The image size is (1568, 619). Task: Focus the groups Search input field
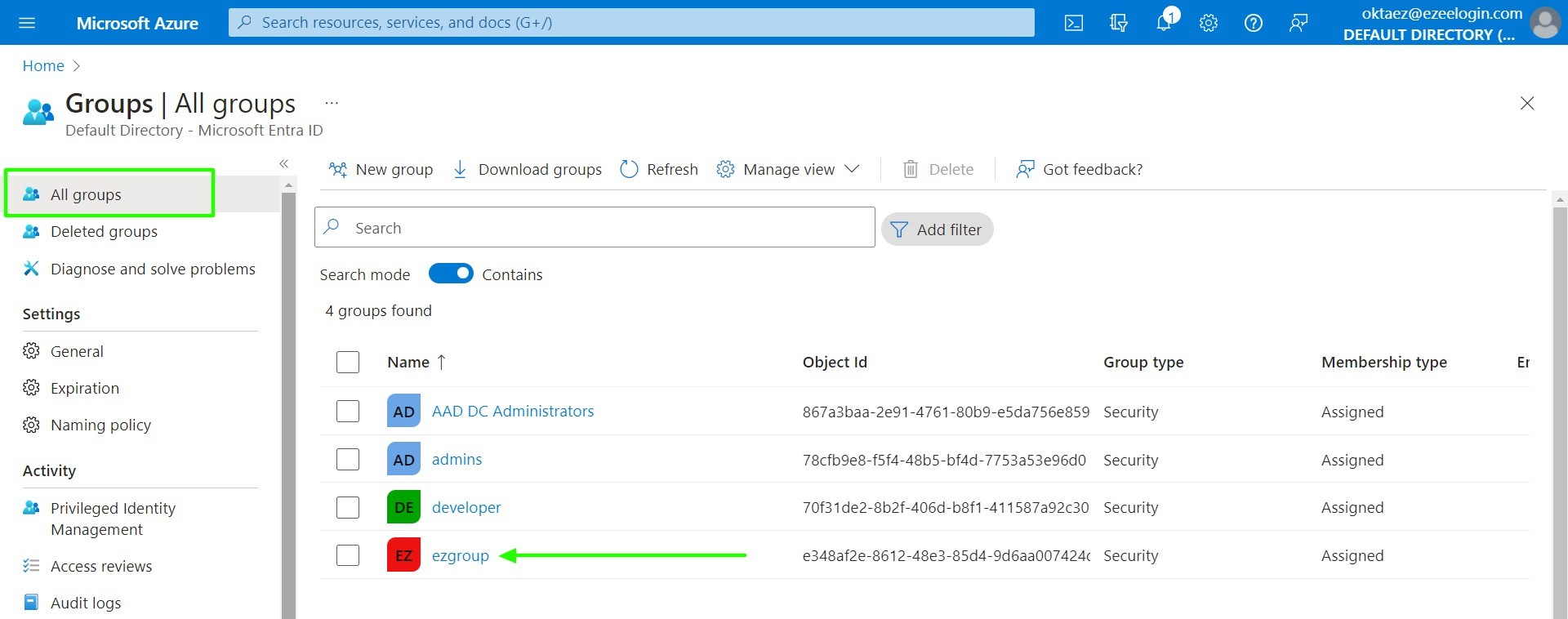pyautogui.click(x=595, y=227)
